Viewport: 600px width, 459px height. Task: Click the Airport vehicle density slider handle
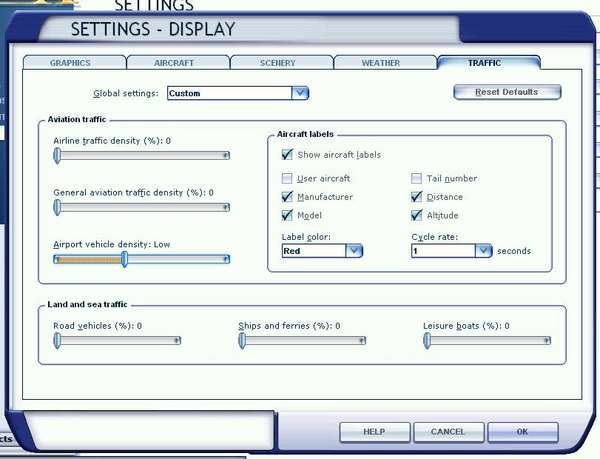coord(124,259)
